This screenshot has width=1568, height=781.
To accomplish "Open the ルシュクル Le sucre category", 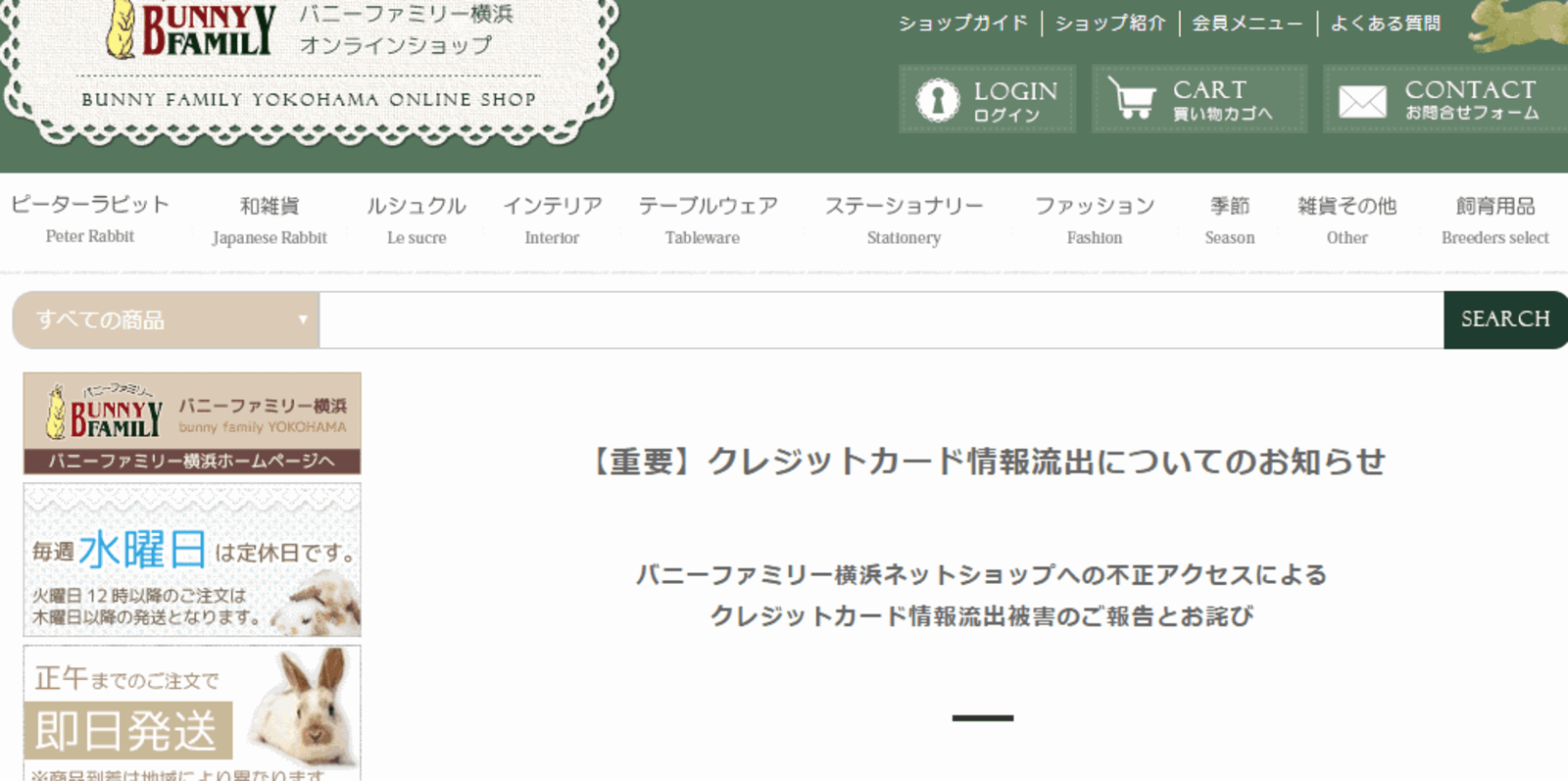I will [416, 220].
